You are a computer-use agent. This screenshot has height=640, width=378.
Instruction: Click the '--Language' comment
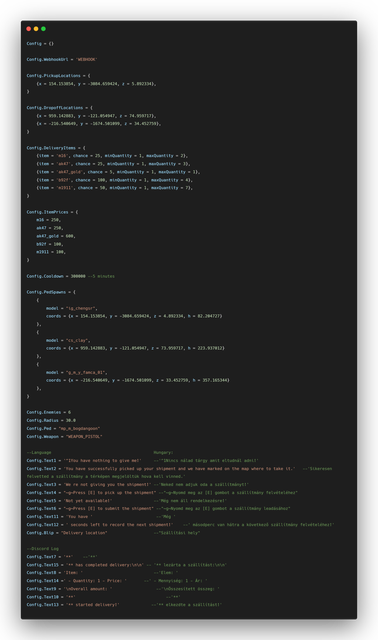click(x=39, y=452)
